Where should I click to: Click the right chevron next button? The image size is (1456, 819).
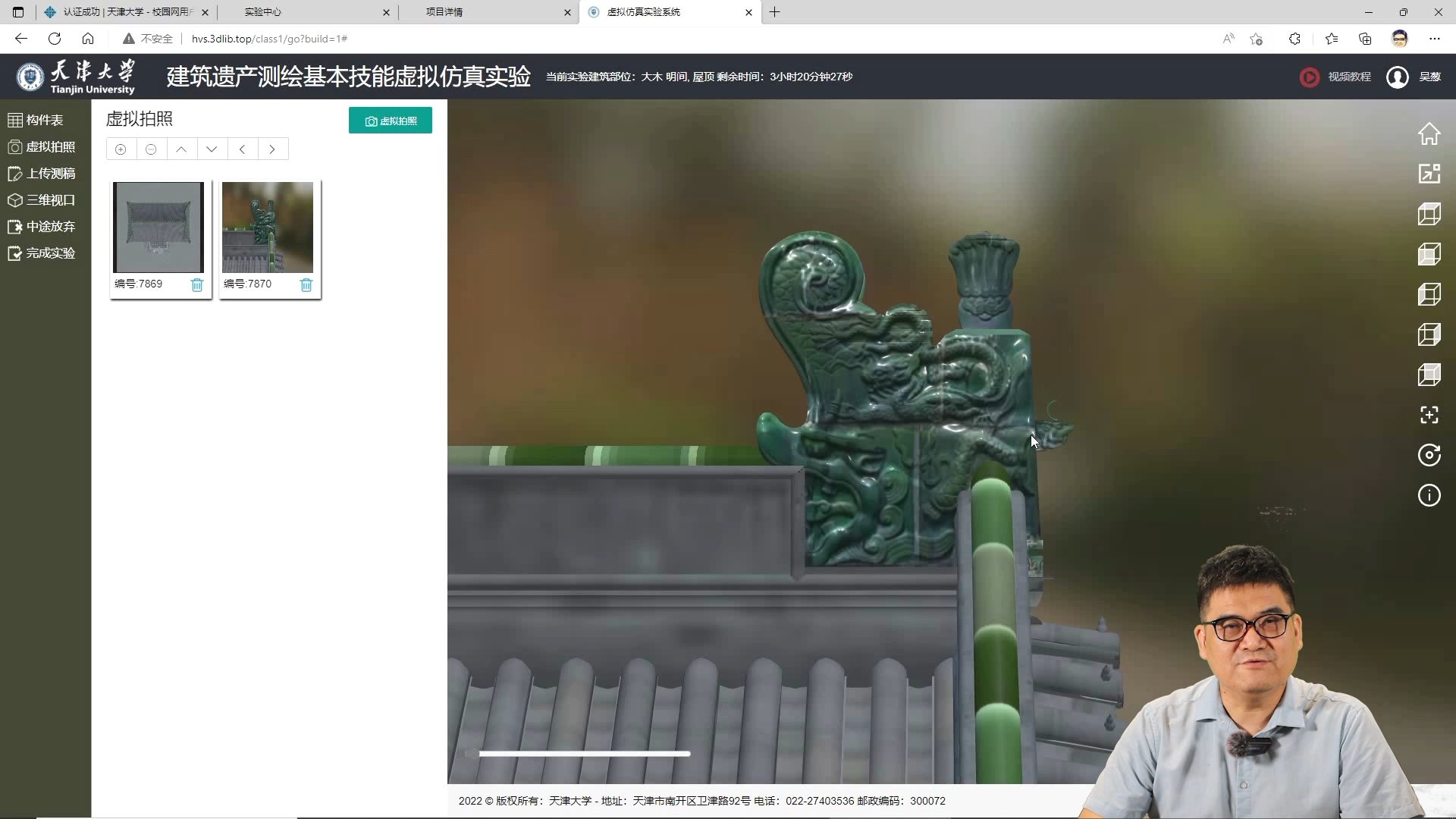[272, 149]
